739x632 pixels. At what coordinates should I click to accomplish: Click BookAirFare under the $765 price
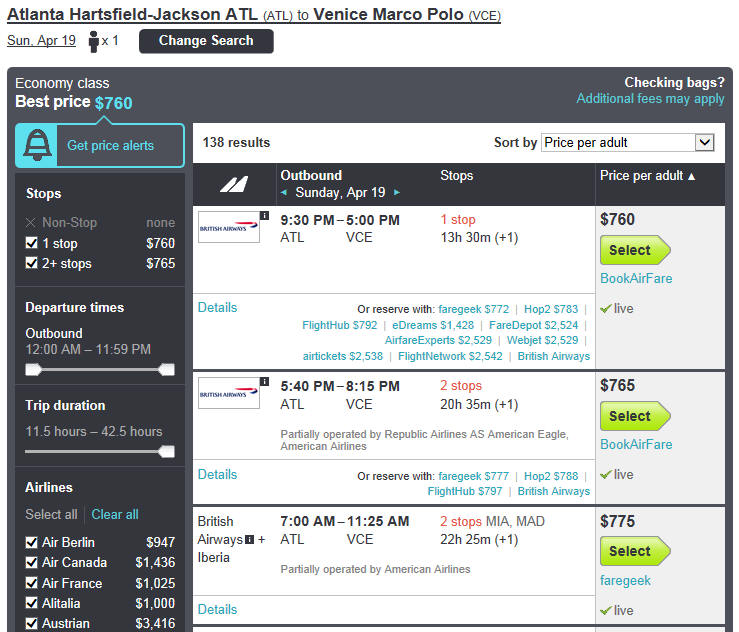tap(636, 444)
